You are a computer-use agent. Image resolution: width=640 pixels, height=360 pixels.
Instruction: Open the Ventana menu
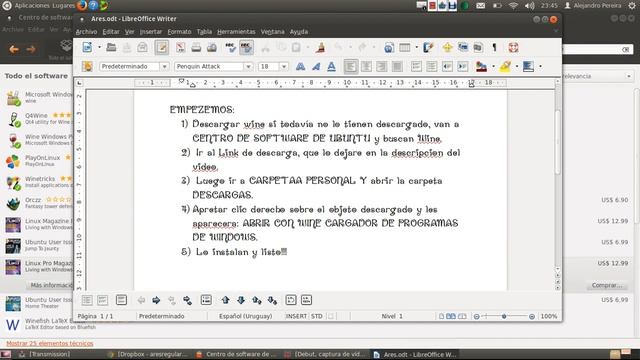click(x=272, y=31)
